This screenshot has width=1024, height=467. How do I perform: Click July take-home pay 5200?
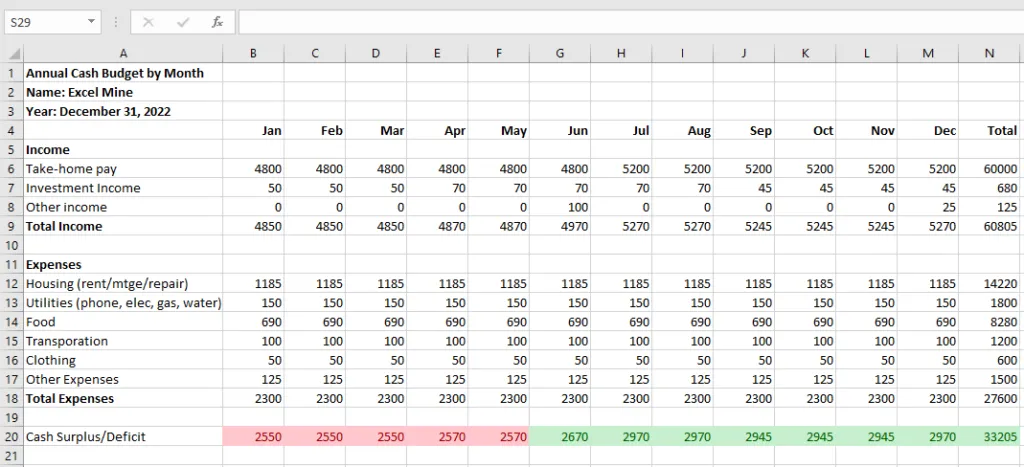click(621, 169)
